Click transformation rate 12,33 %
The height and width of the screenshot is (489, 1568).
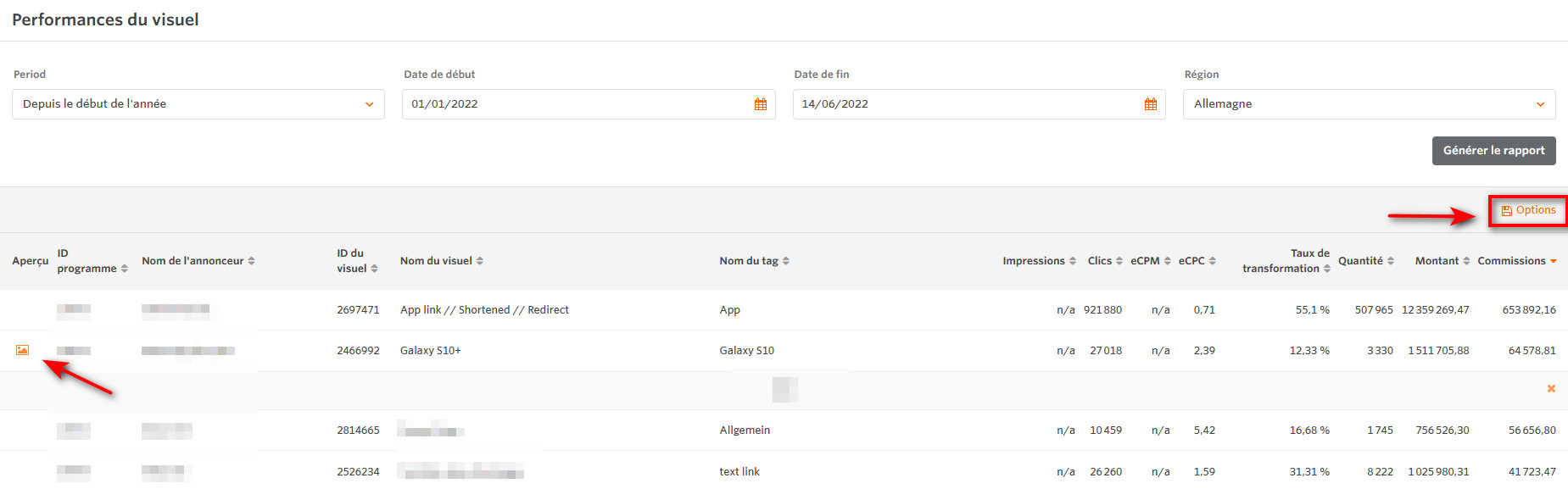(x=1309, y=351)
